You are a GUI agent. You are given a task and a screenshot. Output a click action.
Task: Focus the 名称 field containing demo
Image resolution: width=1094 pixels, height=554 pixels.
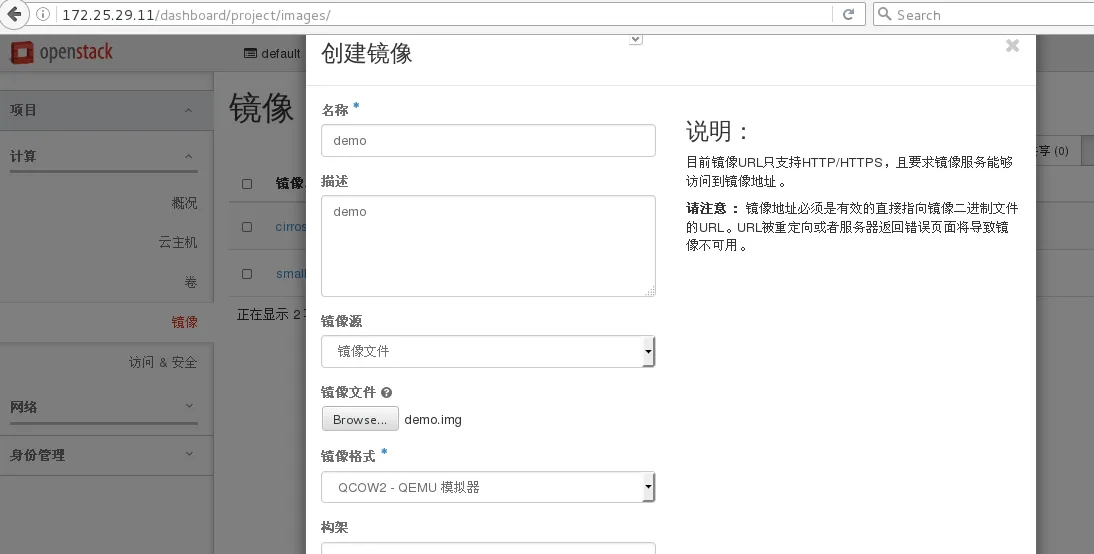(x=488, y=140)
